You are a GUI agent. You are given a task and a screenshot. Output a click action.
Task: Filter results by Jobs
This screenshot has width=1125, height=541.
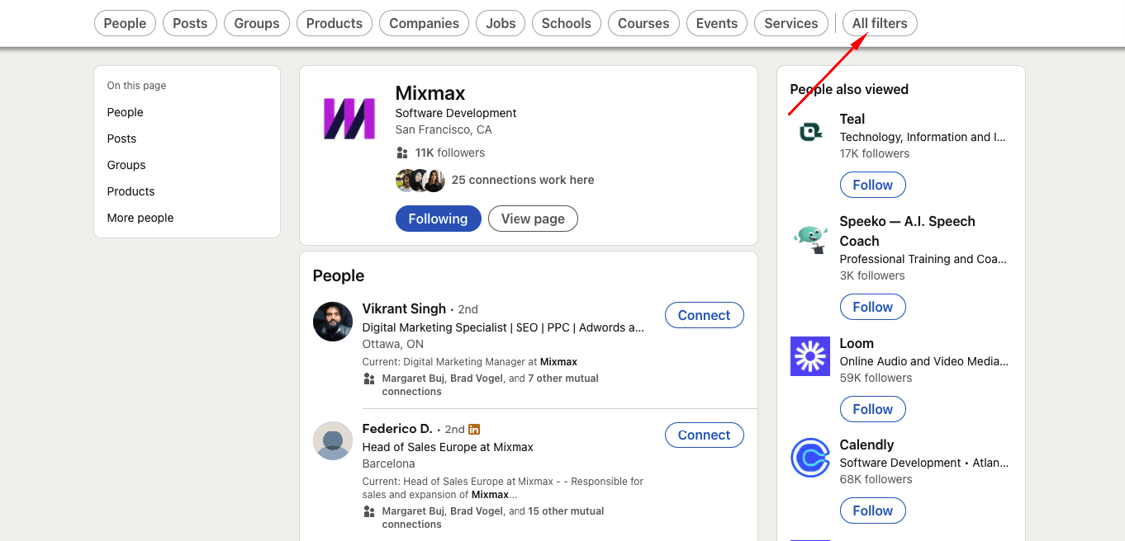click(x=501, y=23)
